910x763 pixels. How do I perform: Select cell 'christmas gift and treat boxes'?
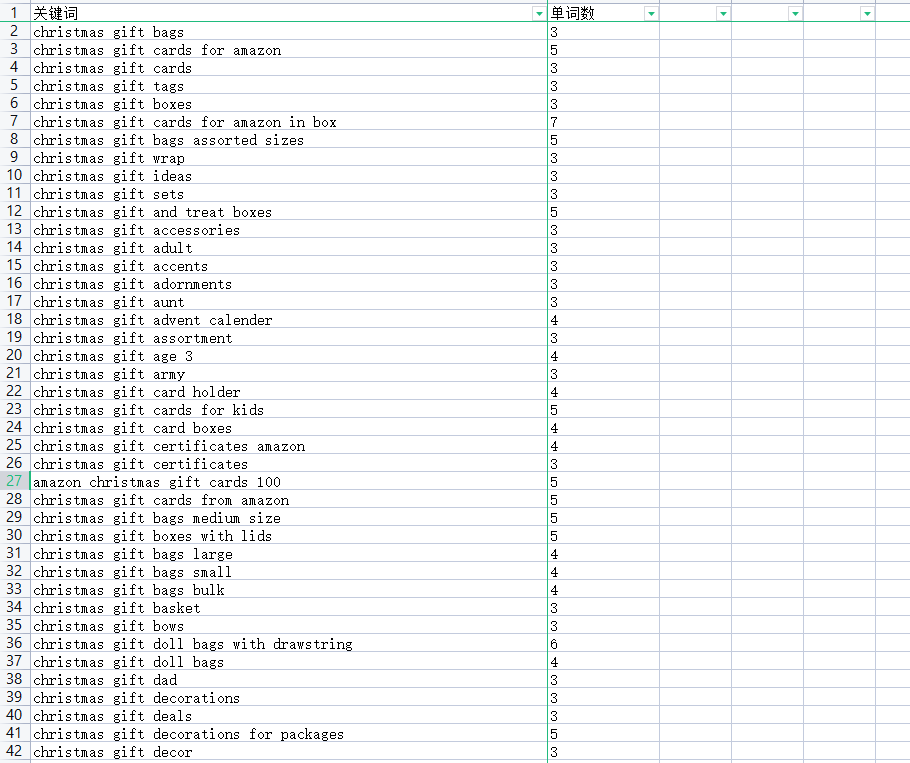coord(288,211)
